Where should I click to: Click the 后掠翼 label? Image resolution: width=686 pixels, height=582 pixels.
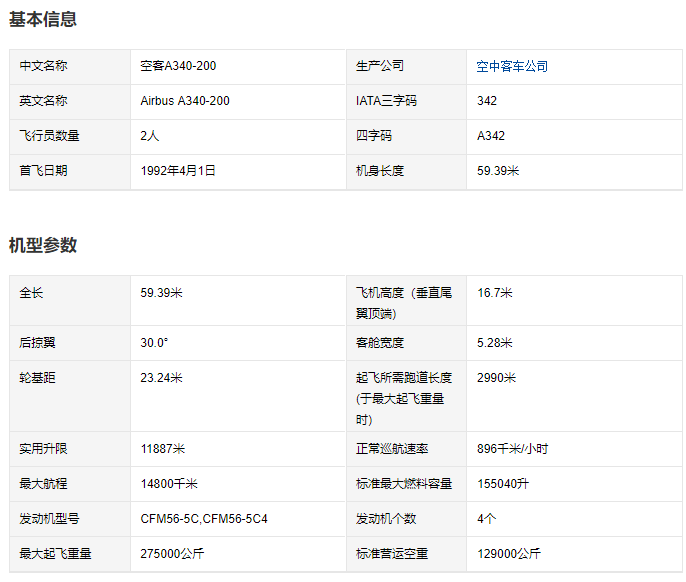pyautogui.click(x=37, y=343)
